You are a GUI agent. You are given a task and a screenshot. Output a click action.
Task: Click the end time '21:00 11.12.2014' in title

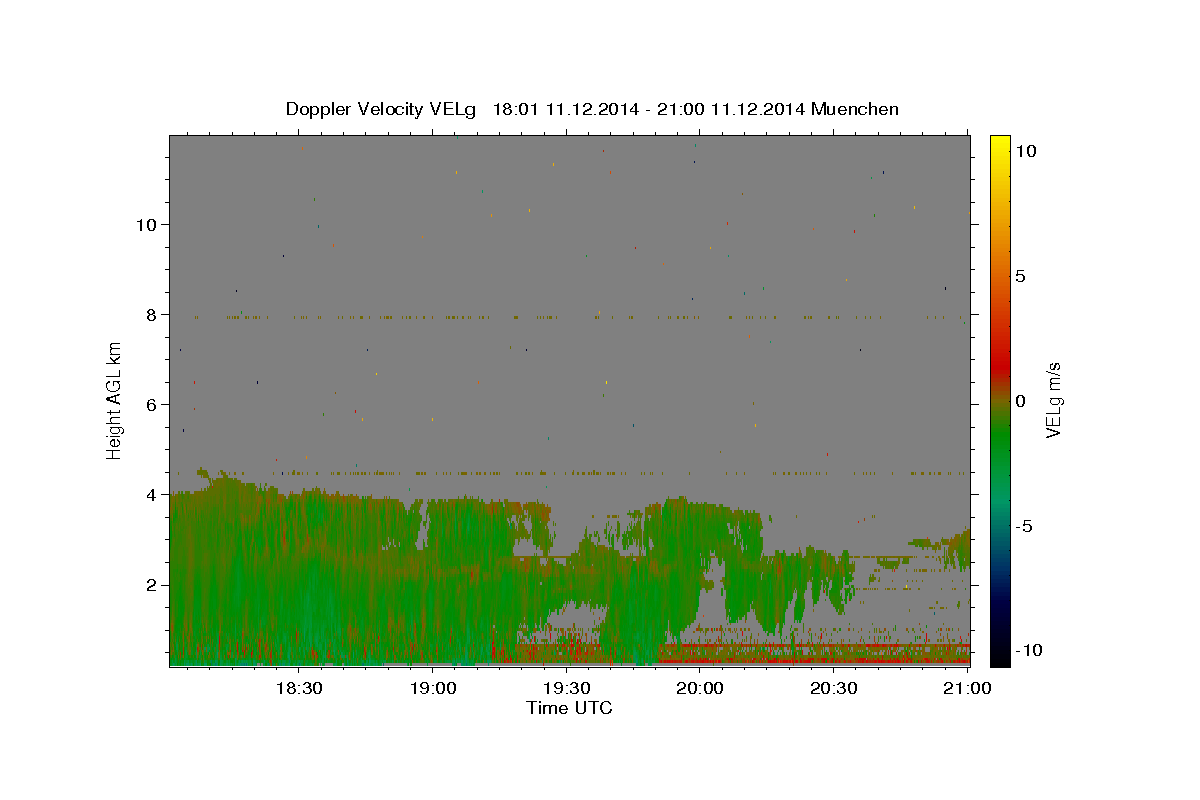coord(731,109)
